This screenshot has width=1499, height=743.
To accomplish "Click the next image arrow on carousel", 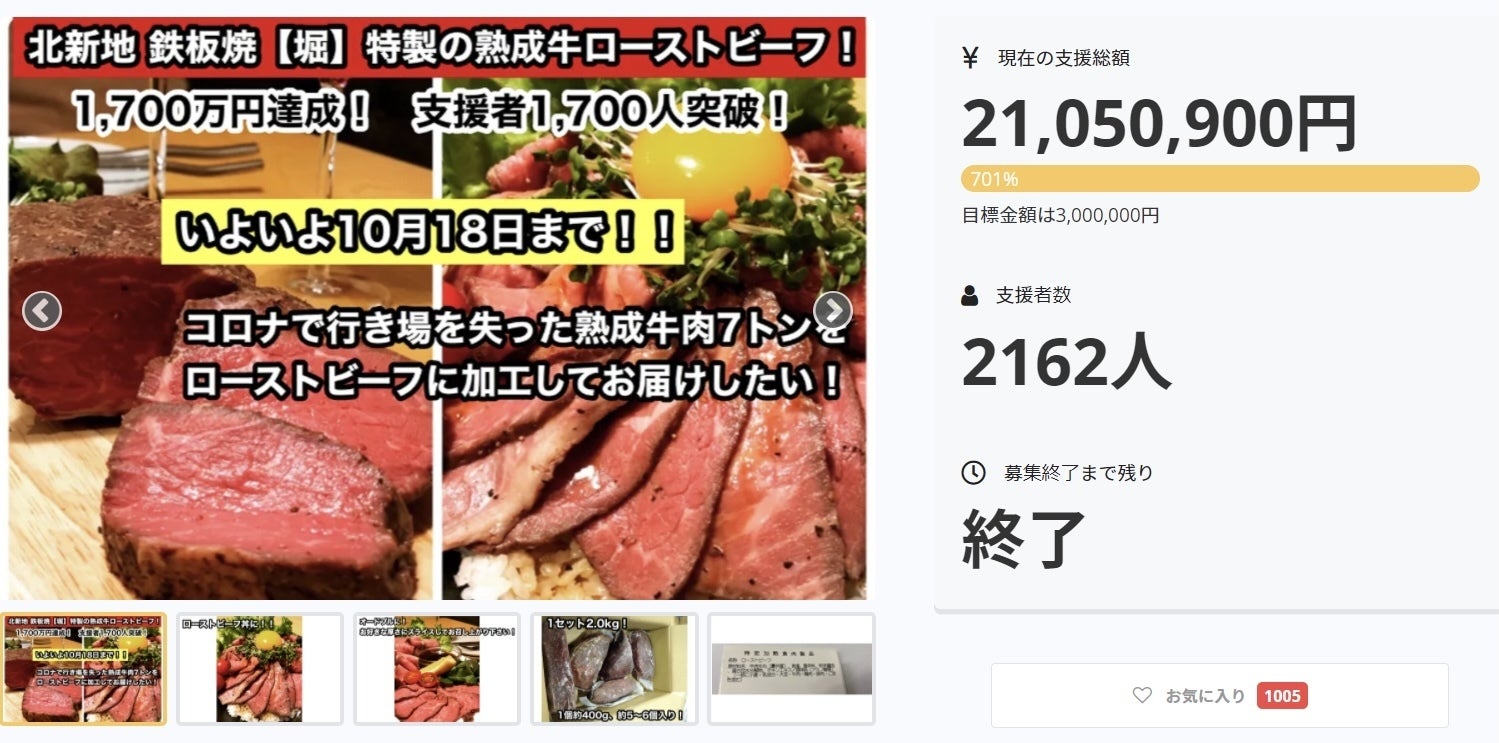I will pyautogui.click(x=832, y=311).
